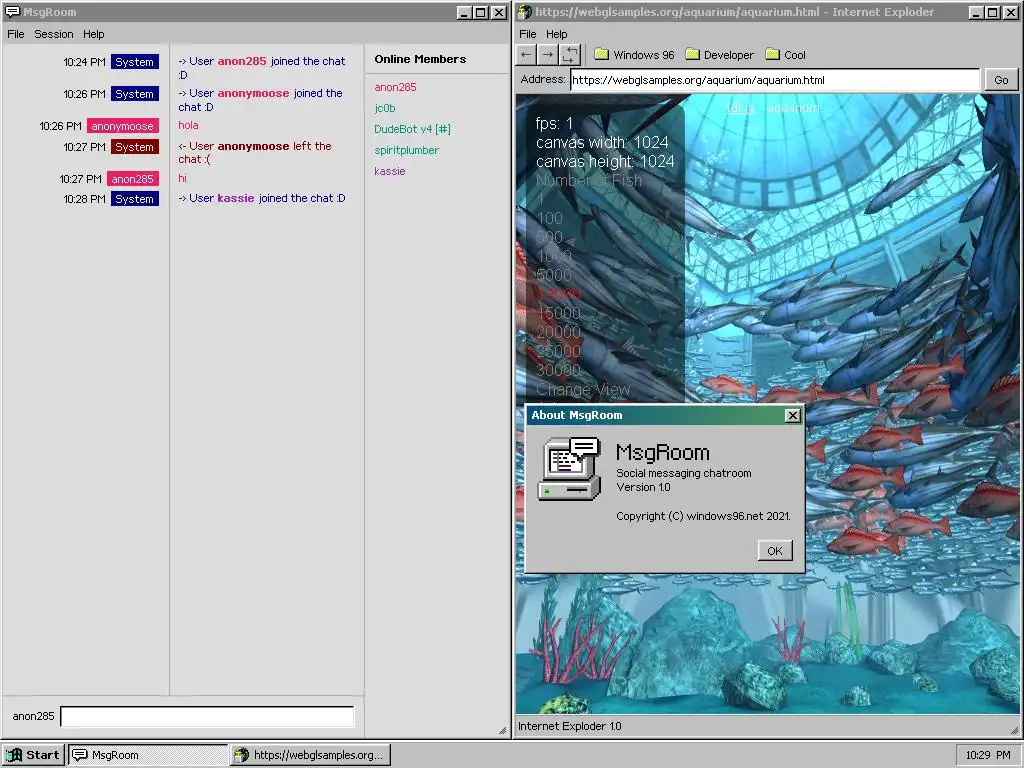
Task: Click the tdl.js link above the aquarium
Action: (741, 108)
